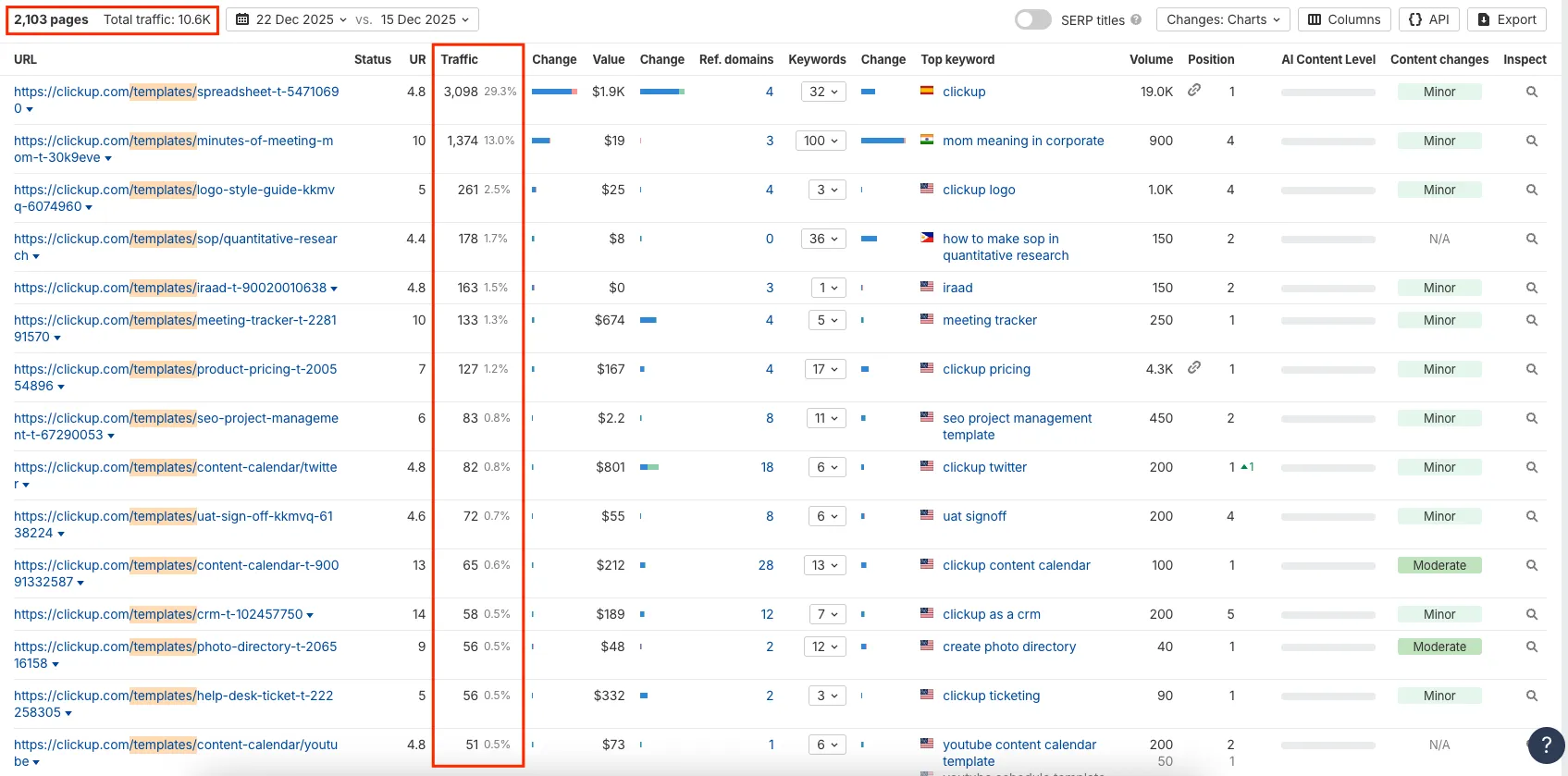This screenshot has width=1568, height=776.
Task: Click the inspect magnifier for spreadsheet template row
Action: pyautogui.click(x=1531, y=92)
